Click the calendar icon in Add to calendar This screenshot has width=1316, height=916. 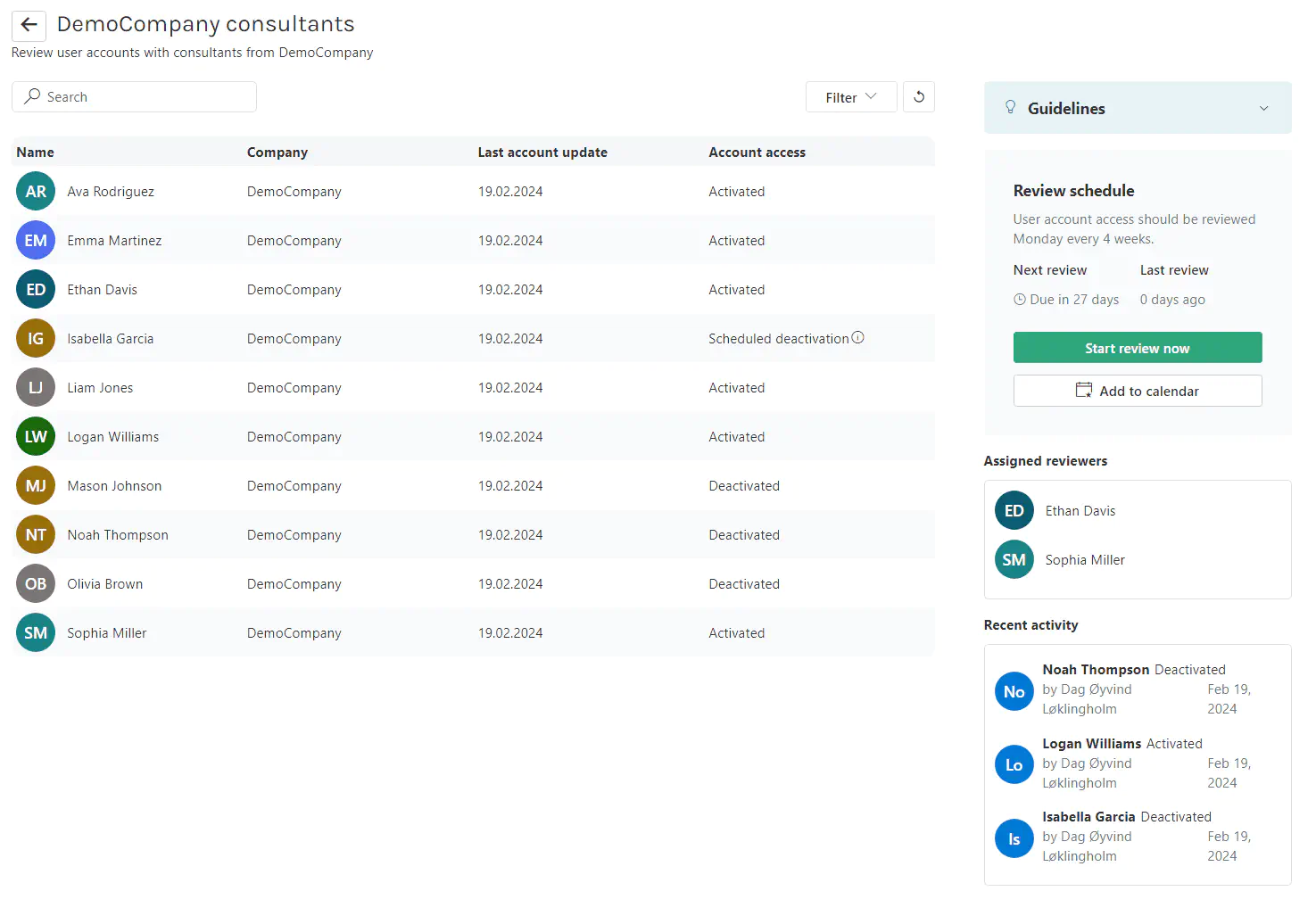pos(1083,390)
